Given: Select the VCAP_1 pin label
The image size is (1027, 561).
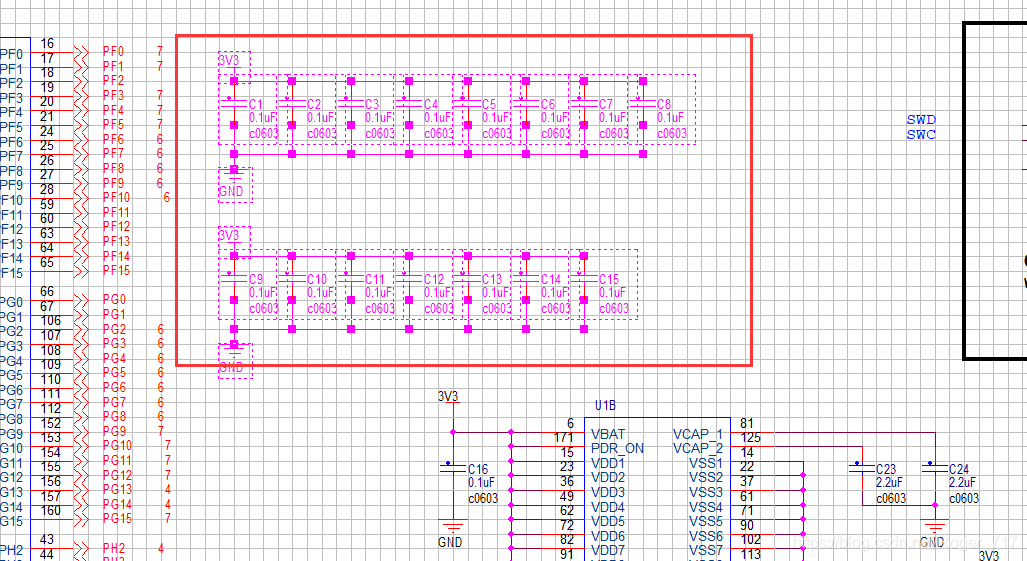Looking at the screenshot, I should coord(697,434).
